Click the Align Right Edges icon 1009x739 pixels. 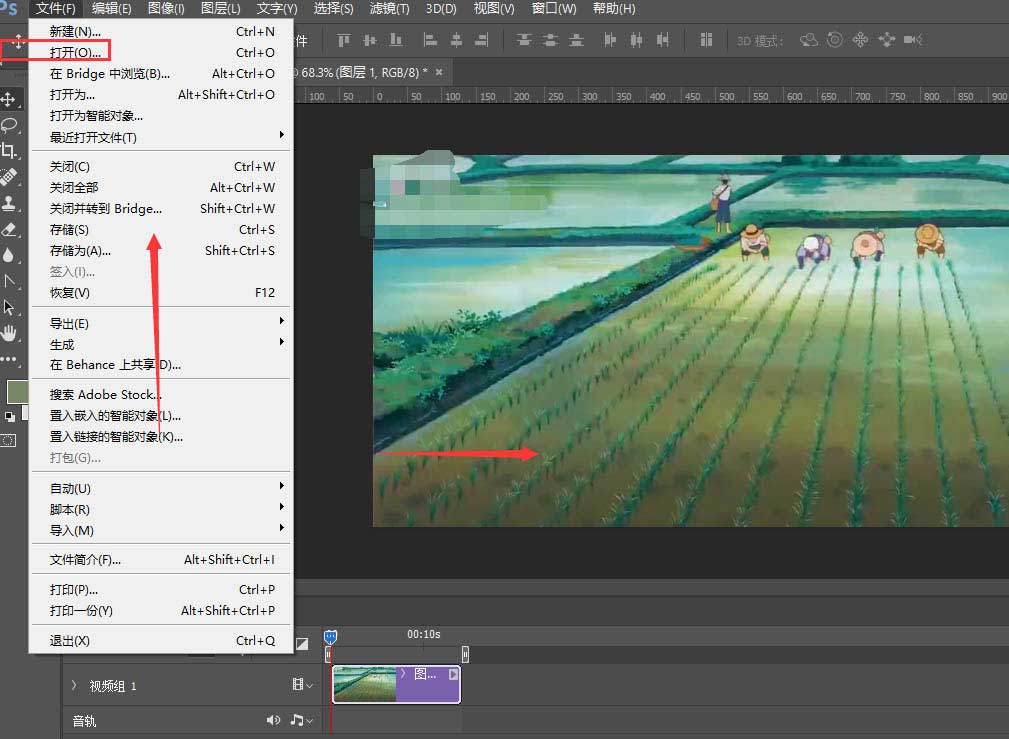coord(481,41)
